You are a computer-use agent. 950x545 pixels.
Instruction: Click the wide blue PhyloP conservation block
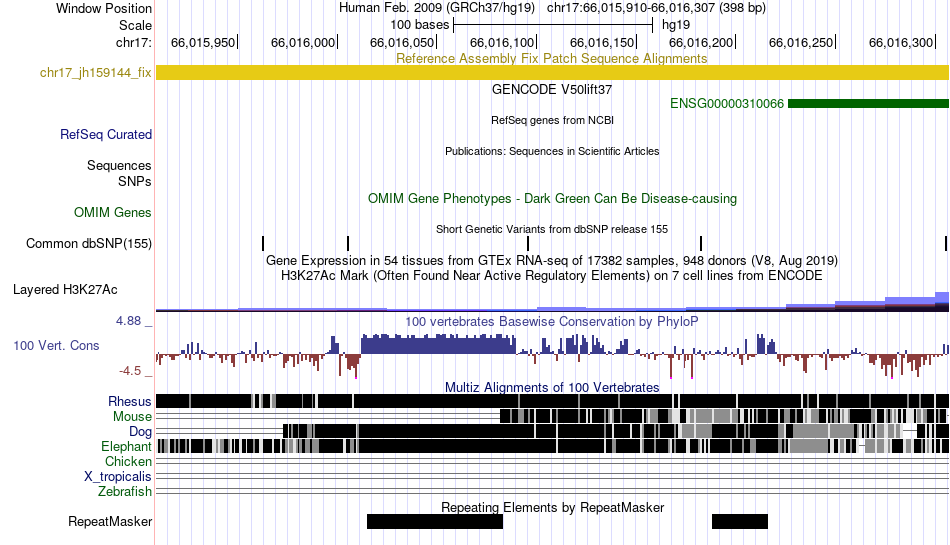tap(438, 343)
